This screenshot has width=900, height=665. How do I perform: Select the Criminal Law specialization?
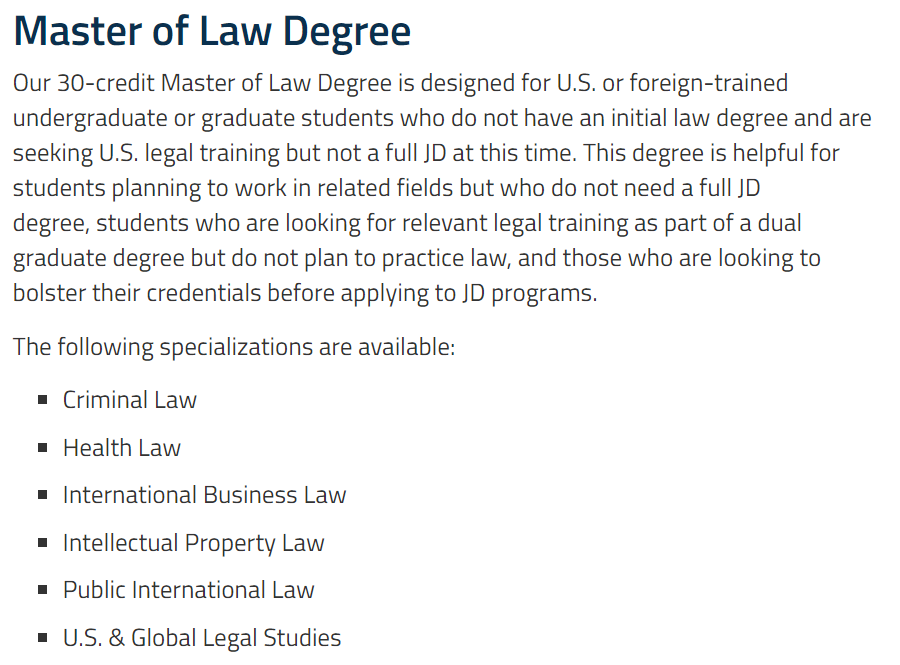(x=130, y=400)
